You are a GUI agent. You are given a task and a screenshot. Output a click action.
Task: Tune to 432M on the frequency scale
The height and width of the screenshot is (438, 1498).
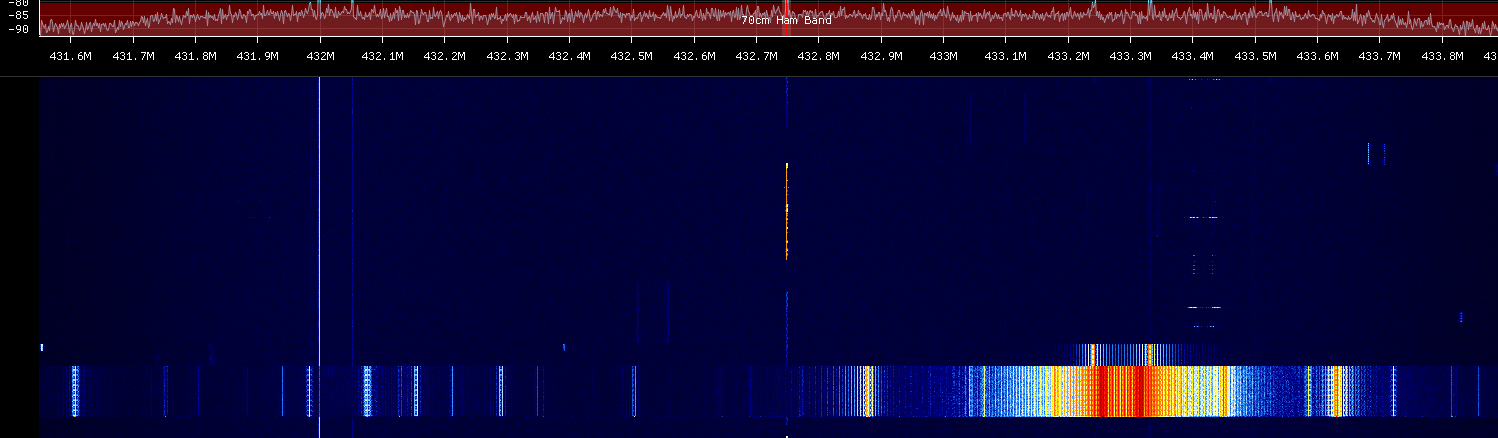click(320, 56)
